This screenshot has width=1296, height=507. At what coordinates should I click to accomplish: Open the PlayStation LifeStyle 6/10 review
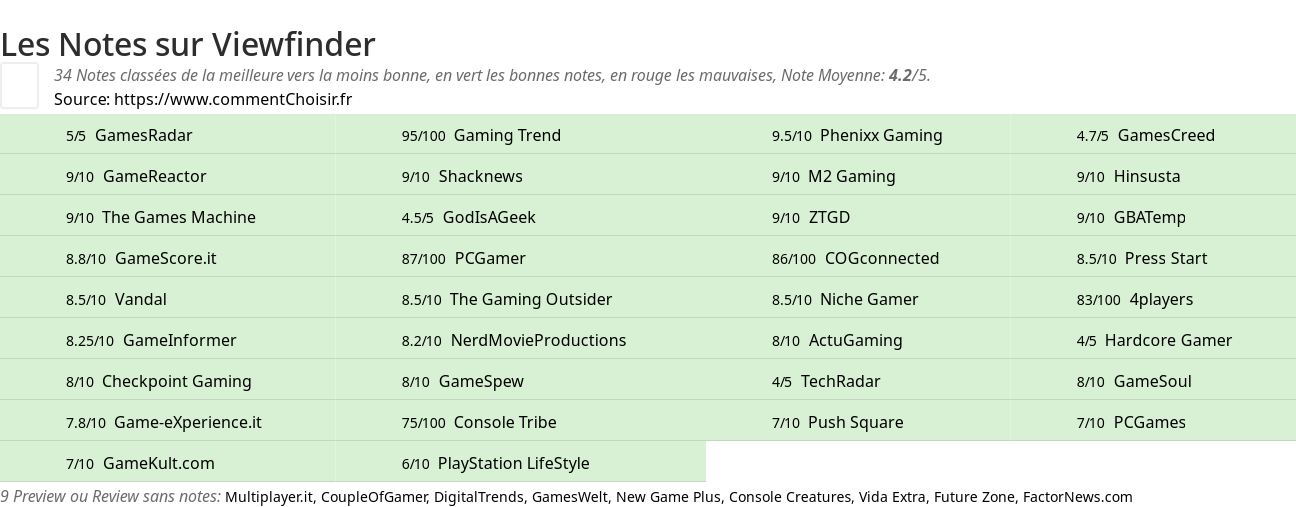click(520, 463)
